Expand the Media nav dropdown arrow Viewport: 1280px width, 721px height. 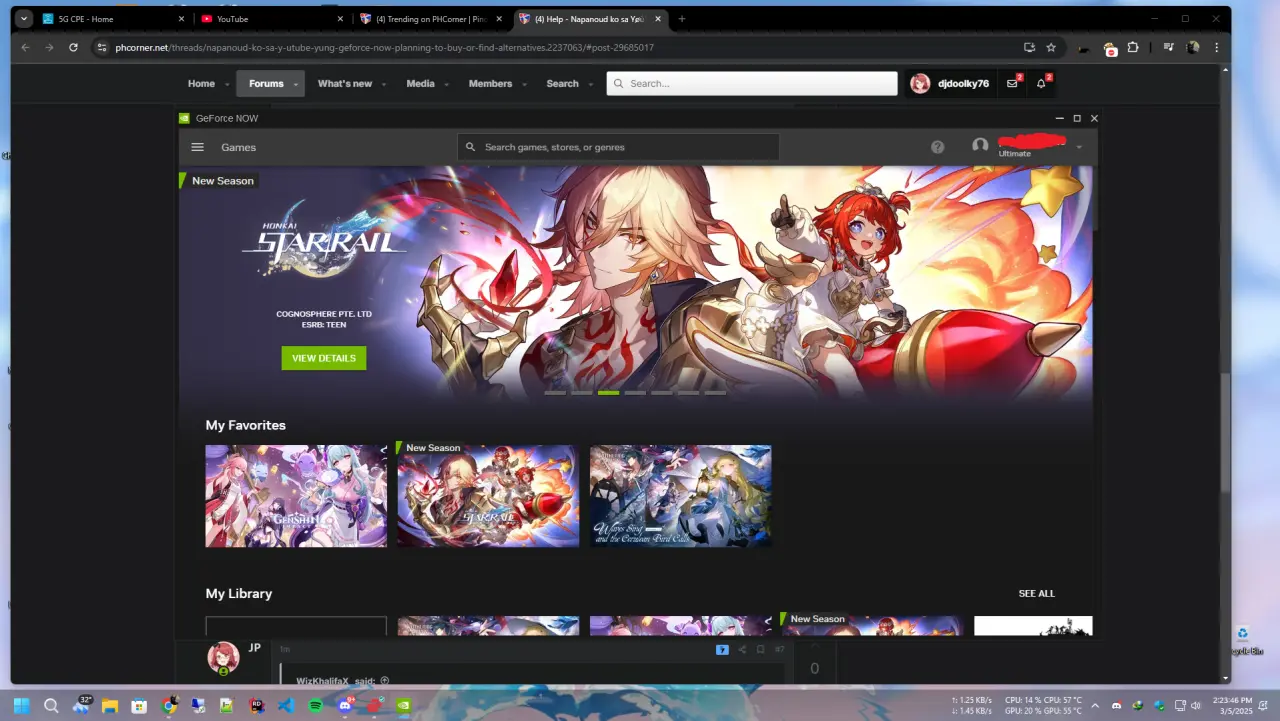(447, 85)
